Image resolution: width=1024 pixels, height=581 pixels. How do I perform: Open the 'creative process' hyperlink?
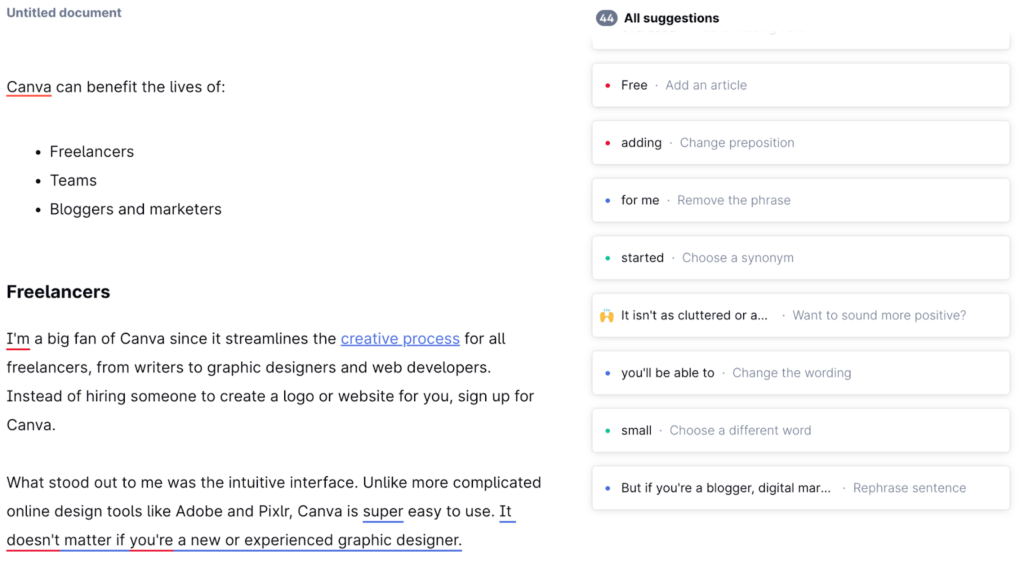coord(400,339)
